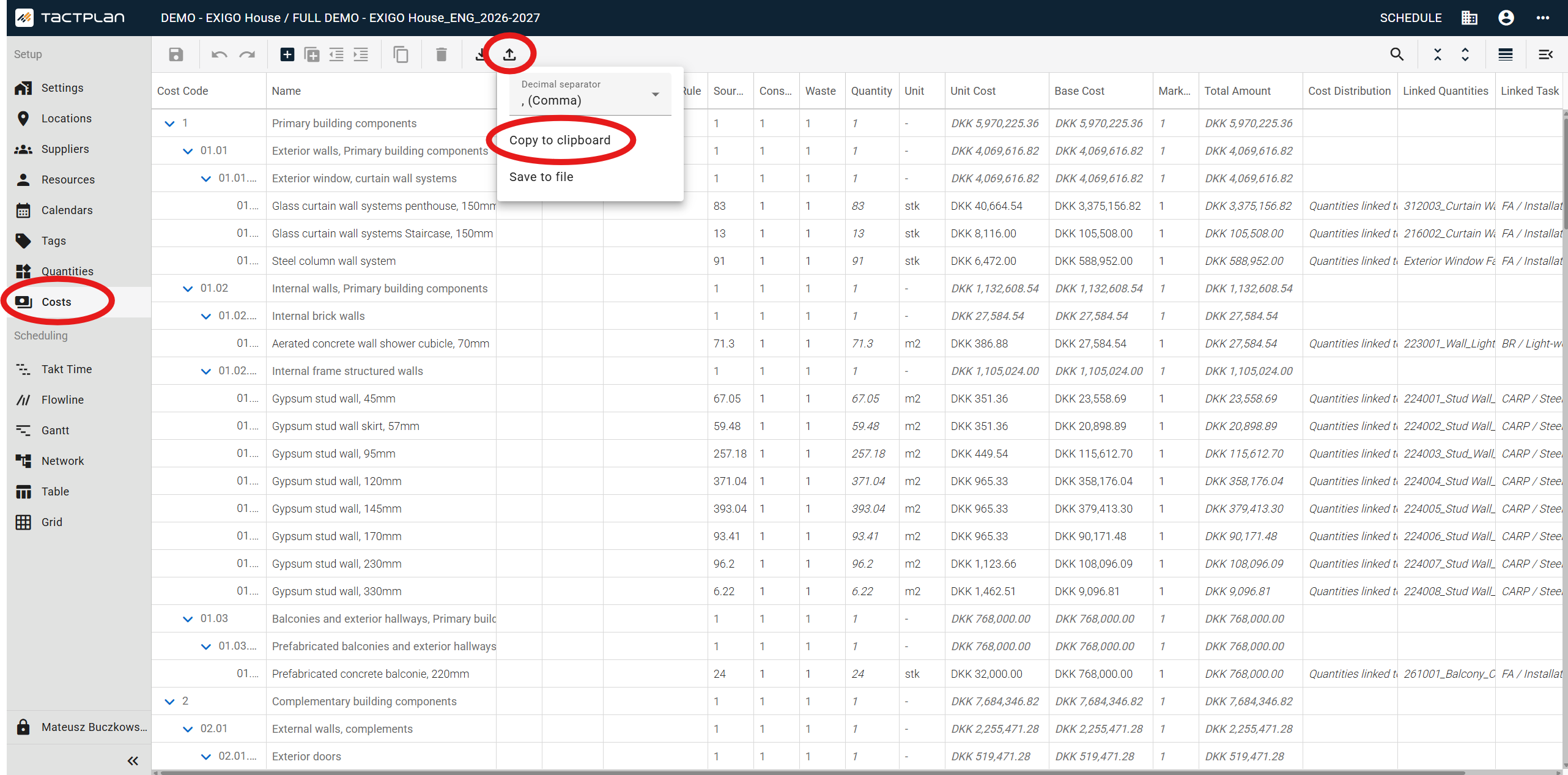Open Resources in the sidebar
The image size is (1568, 775).
pos(79,180)
